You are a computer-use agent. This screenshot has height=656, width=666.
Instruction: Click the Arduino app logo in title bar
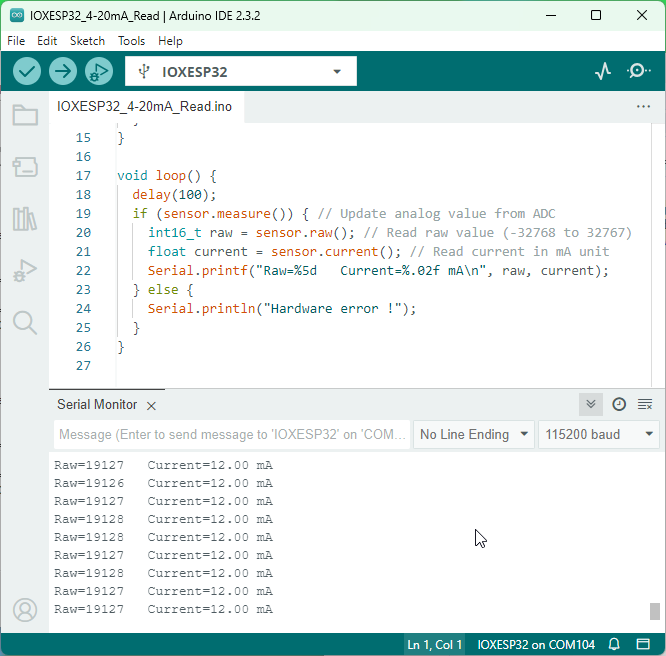coord(17,15)
